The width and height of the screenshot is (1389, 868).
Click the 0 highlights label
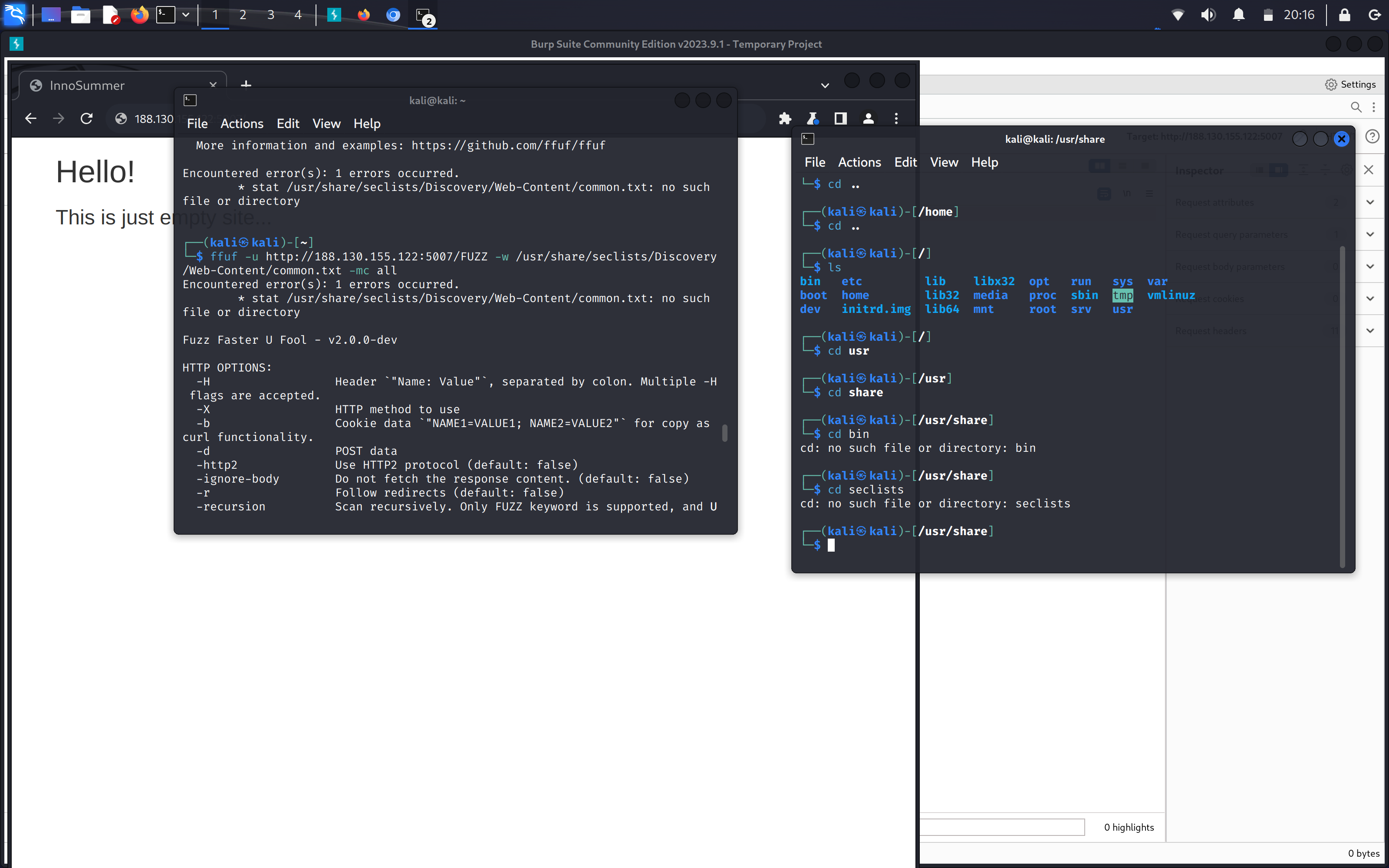[x=1129, y=827]
